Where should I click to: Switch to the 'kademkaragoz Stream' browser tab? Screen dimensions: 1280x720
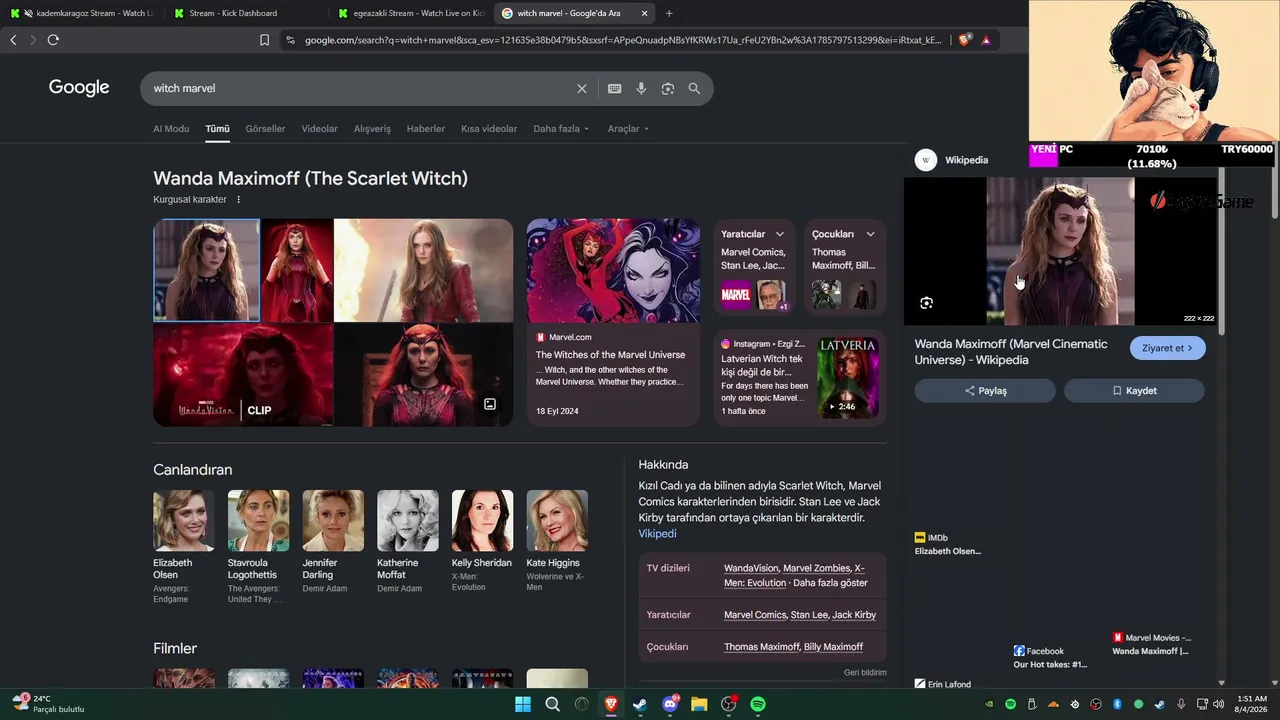tap(85, 13)
